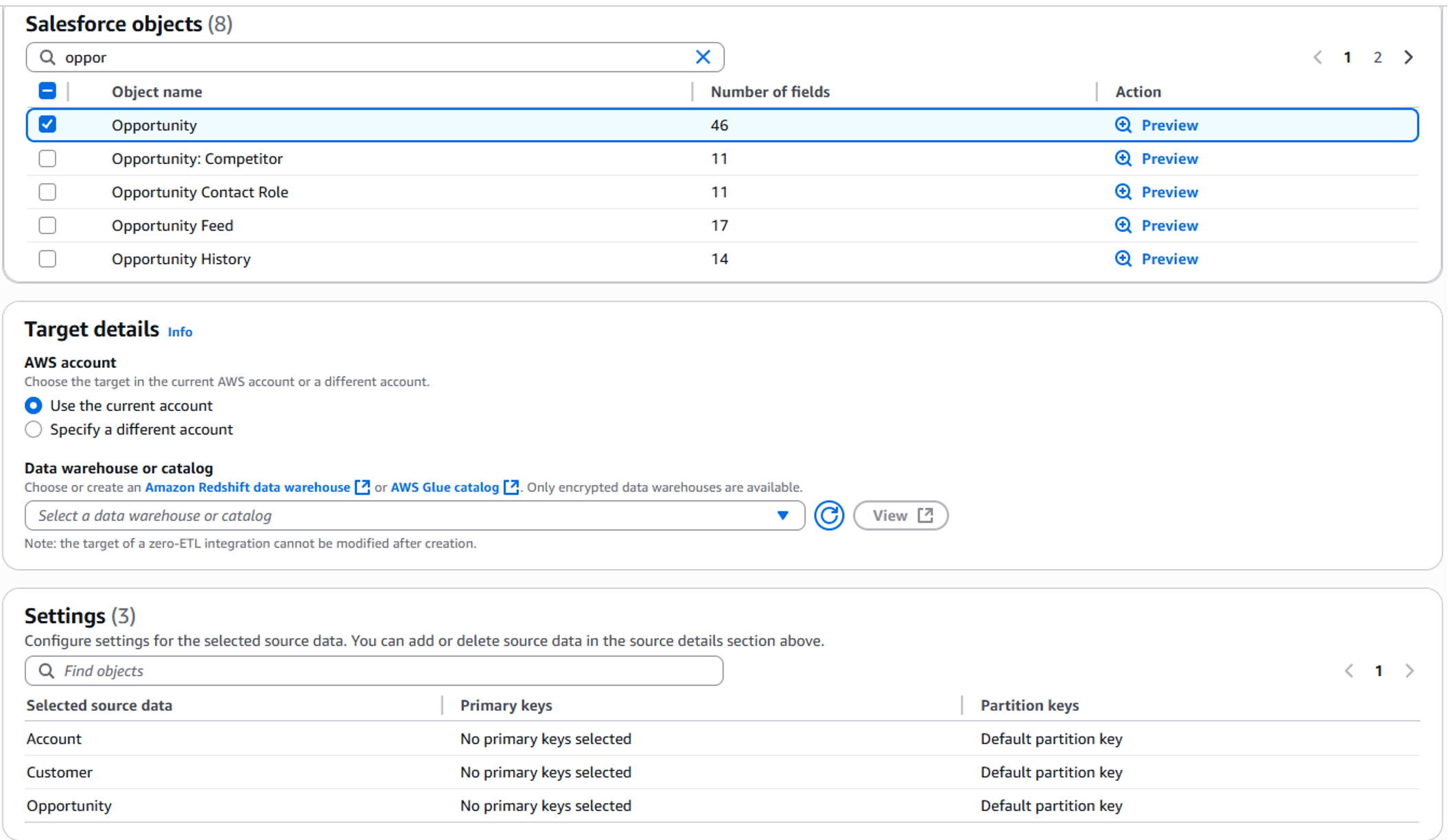Uncheck the select-all objects checkbox
The width and height of the screenshot is (1448, 840).
47,91
